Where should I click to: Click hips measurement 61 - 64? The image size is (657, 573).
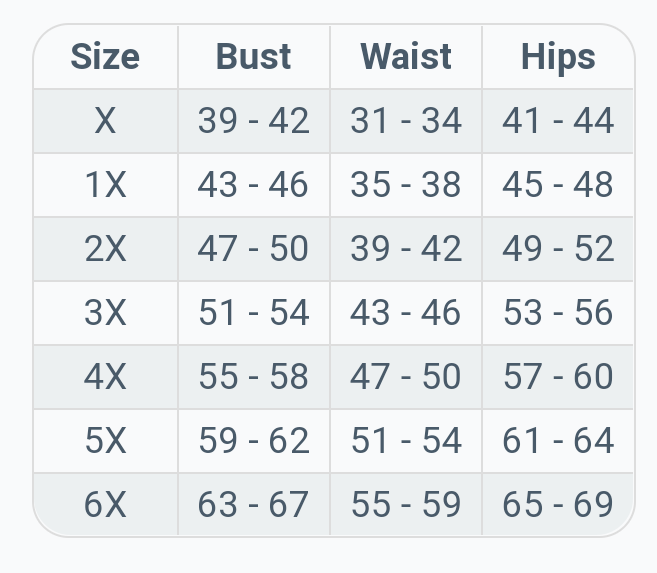point(558,441)
